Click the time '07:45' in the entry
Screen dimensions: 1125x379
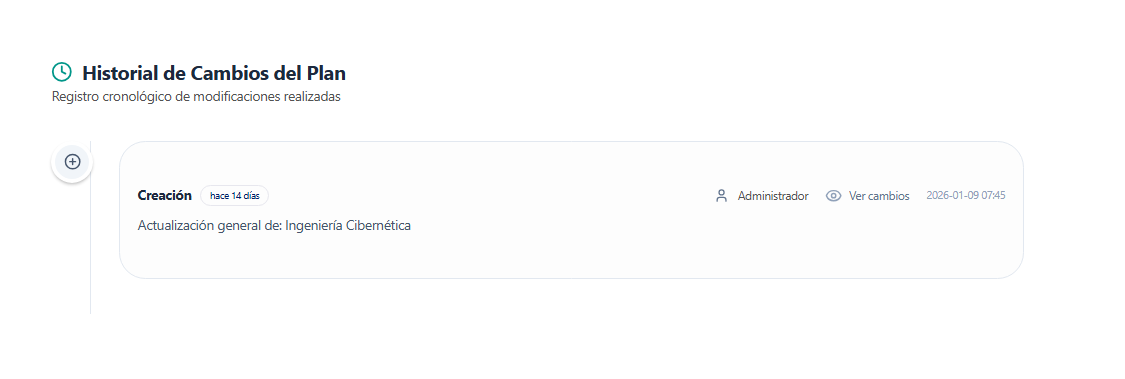(993, 195)
